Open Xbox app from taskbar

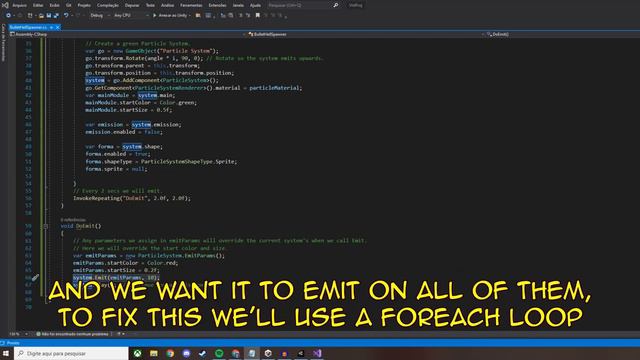click(x=138, y=353)
